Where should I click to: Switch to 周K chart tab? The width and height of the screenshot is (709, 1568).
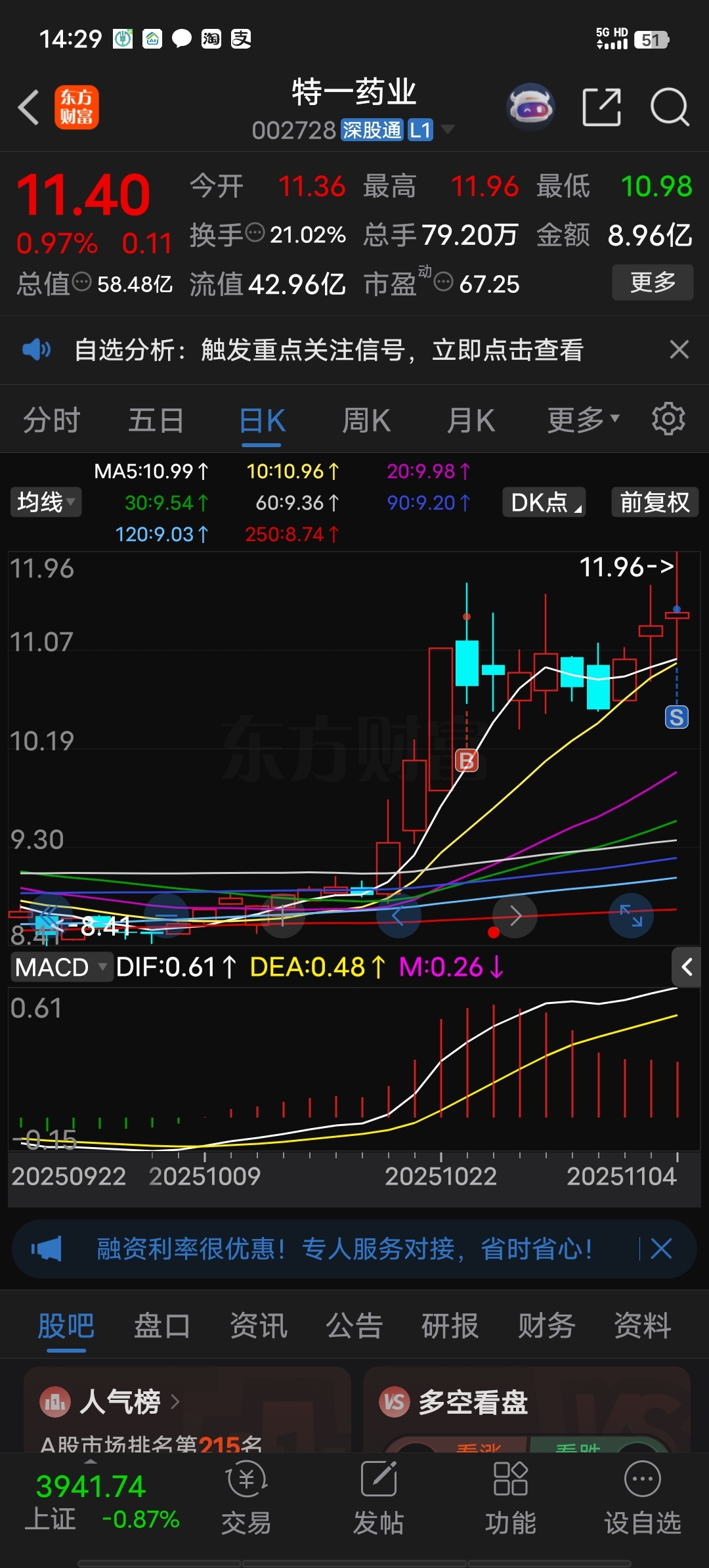point(366,420)
